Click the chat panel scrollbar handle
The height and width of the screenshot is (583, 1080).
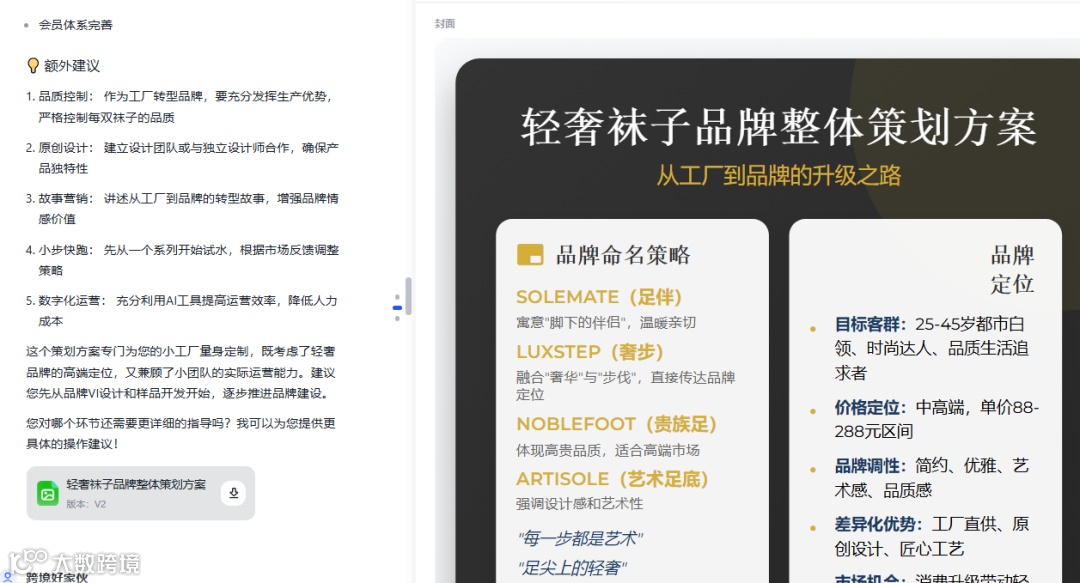(408, 296)
